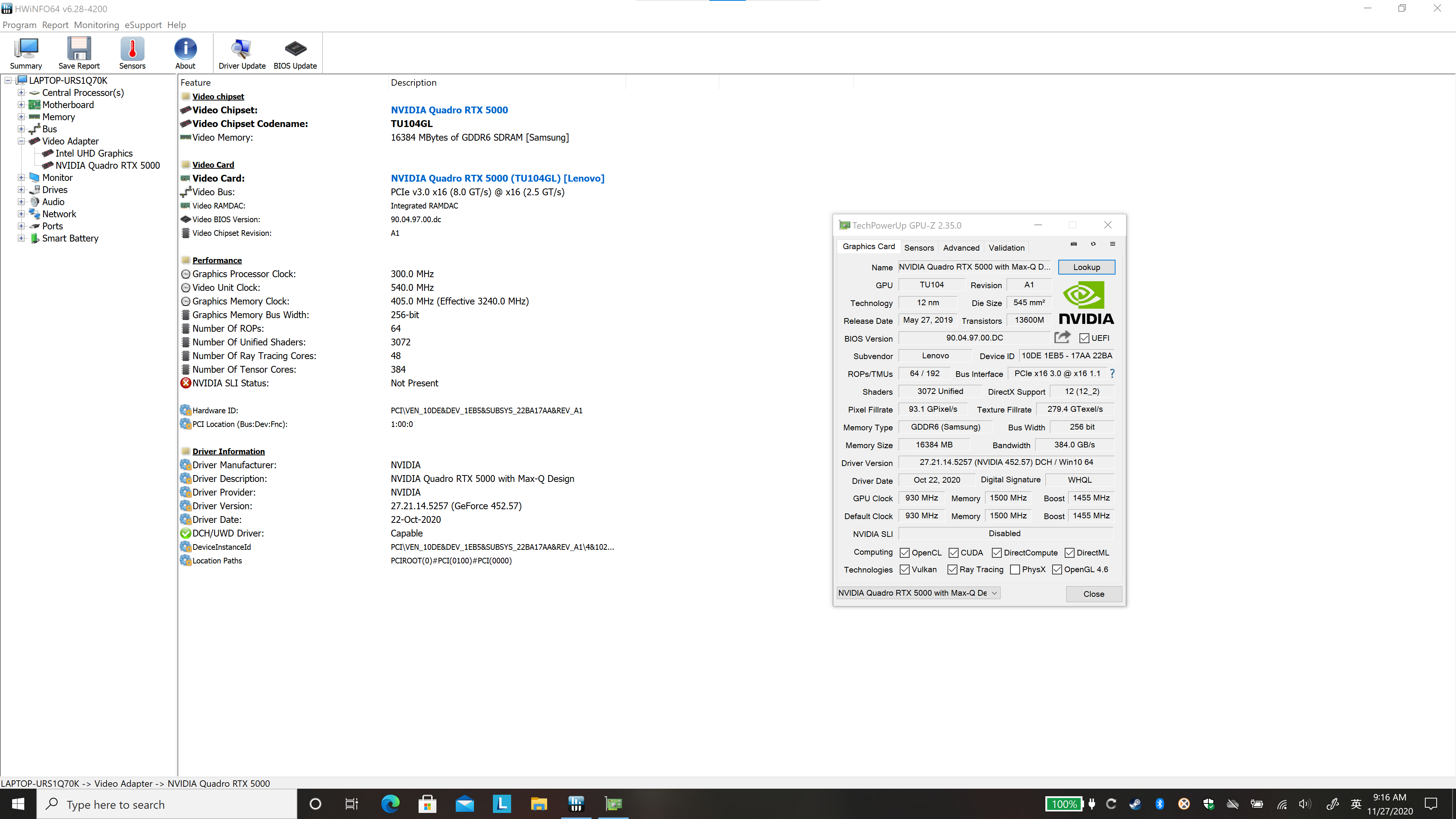Open the eSupport menu
Image resolution: width=1456 pixels, height=819 pixels.
[143, 25]
